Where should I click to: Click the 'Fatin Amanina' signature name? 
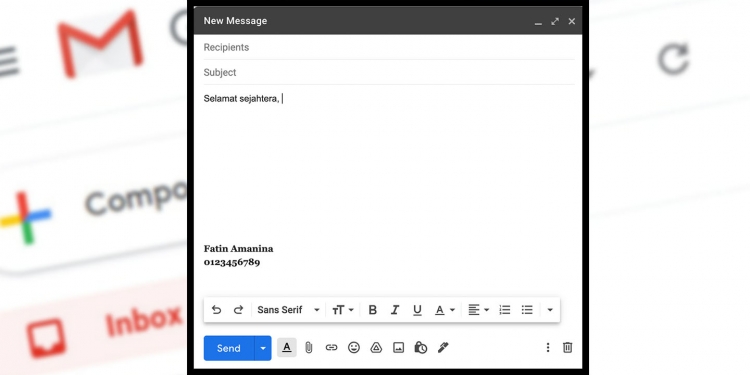(x=238, y=249)
